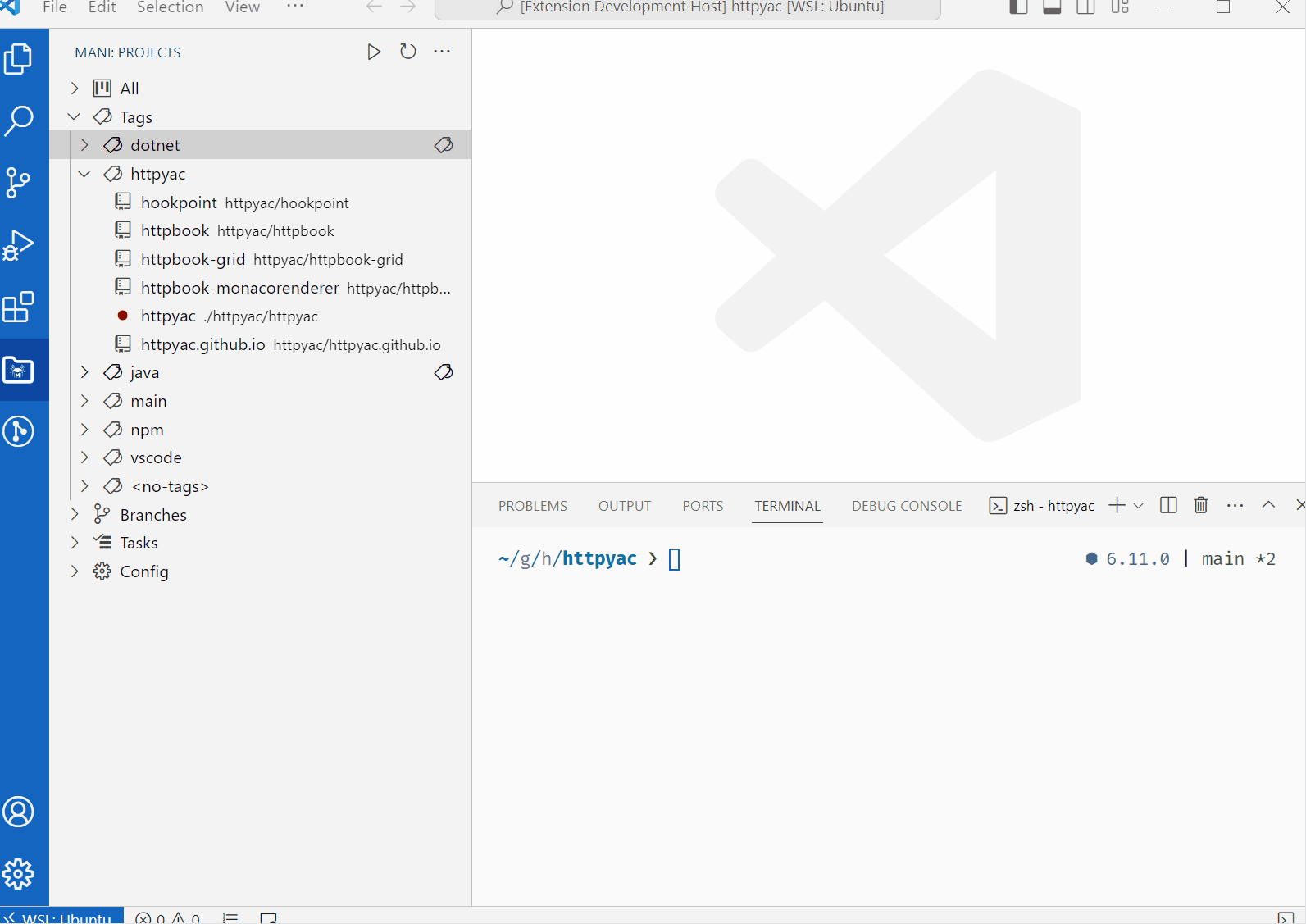Viewport: 1306px width, 924px height.
Task: Run the play action in Mani Projects
Action: click(374, 52)
